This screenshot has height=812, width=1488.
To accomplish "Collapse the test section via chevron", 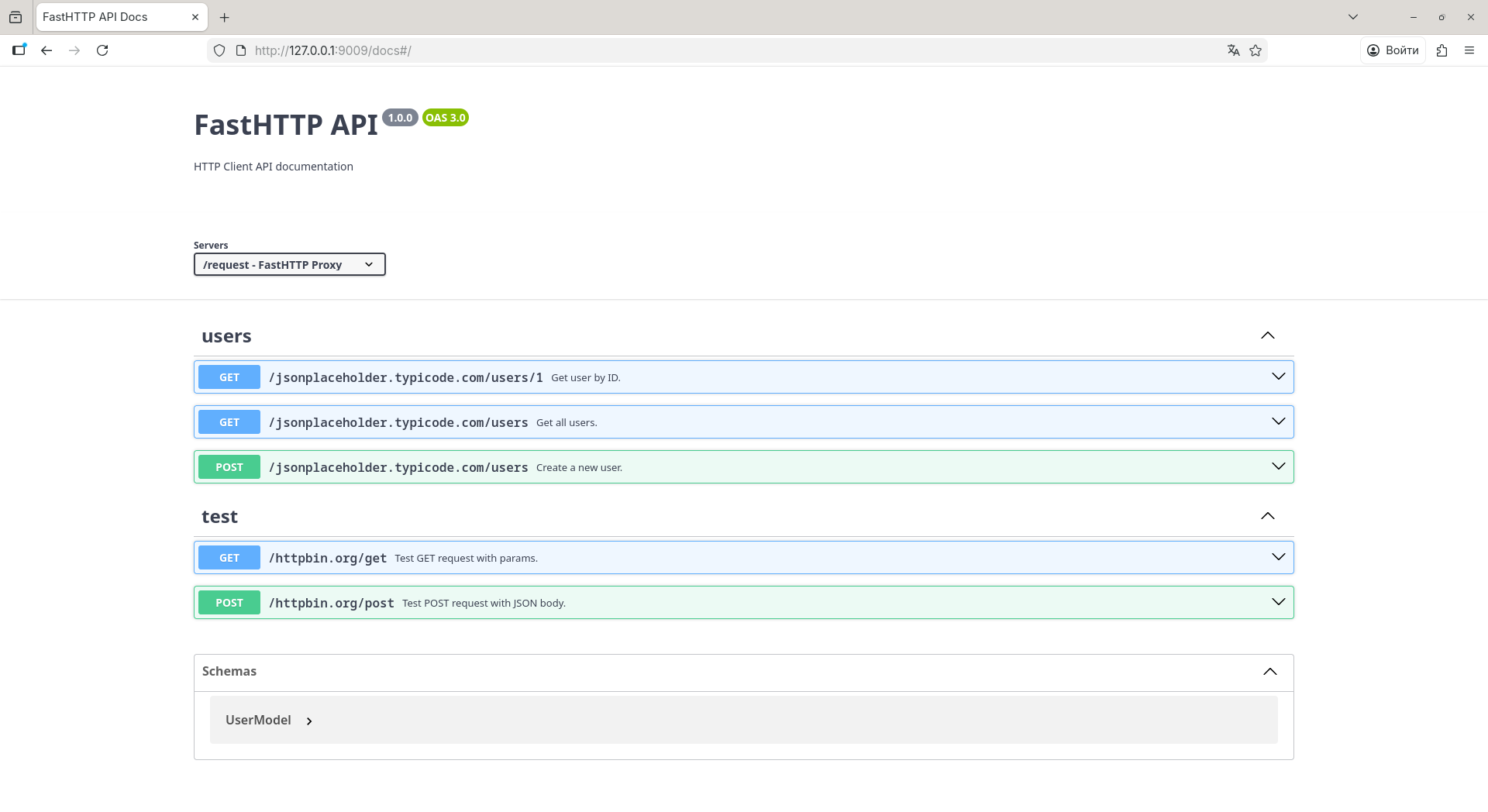I will coord(1268,516).
